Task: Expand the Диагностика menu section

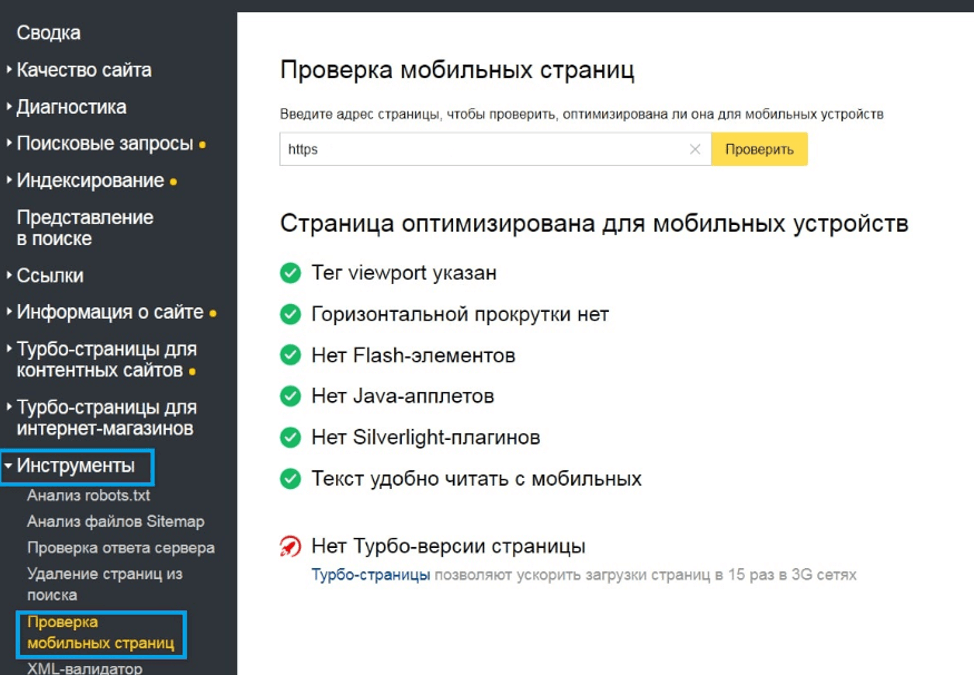Action: (x=71, y=107)
